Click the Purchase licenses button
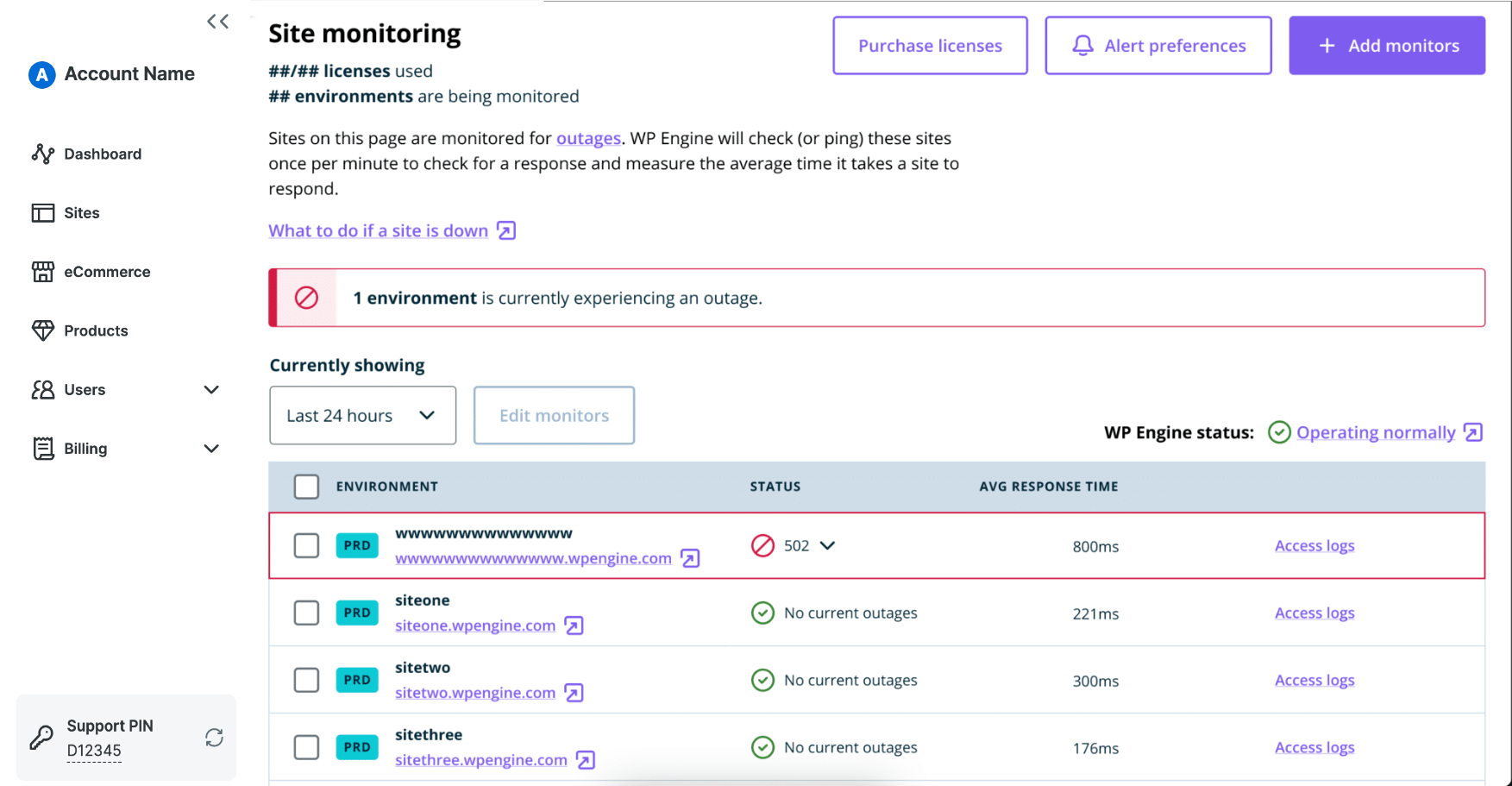 tap(929, 45)
